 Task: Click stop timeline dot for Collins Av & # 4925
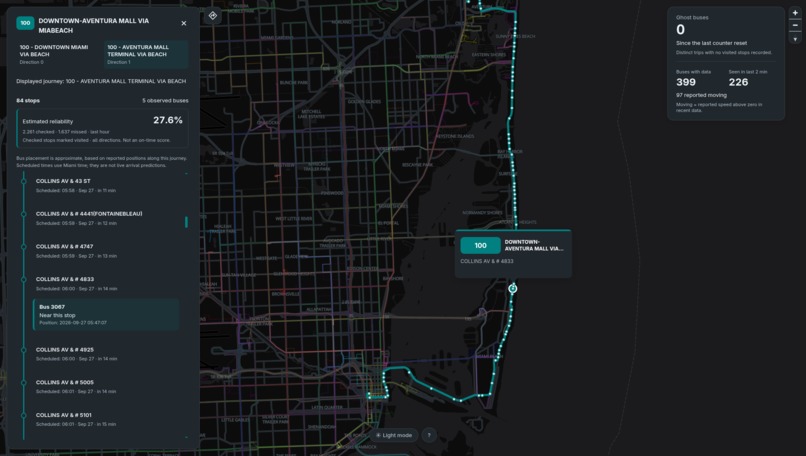[24, 350]
